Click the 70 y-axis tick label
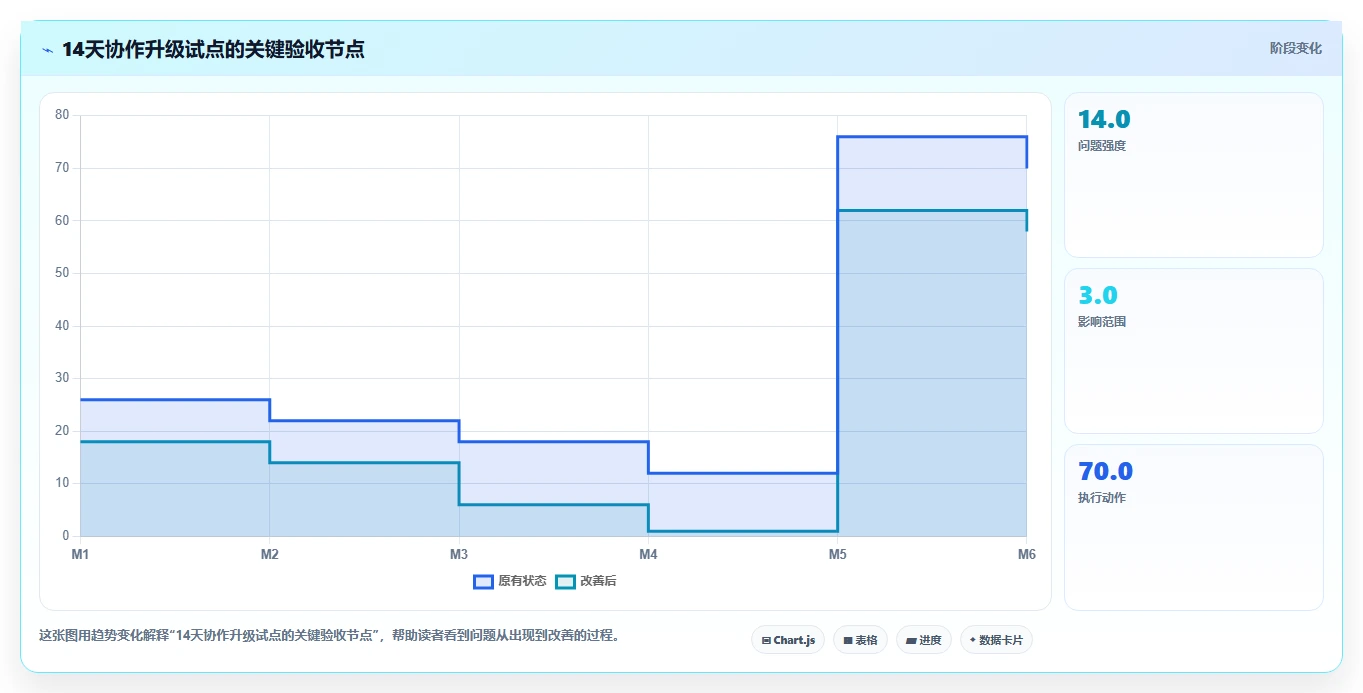This screenshot has height=693, width=1363. [62, 168]
